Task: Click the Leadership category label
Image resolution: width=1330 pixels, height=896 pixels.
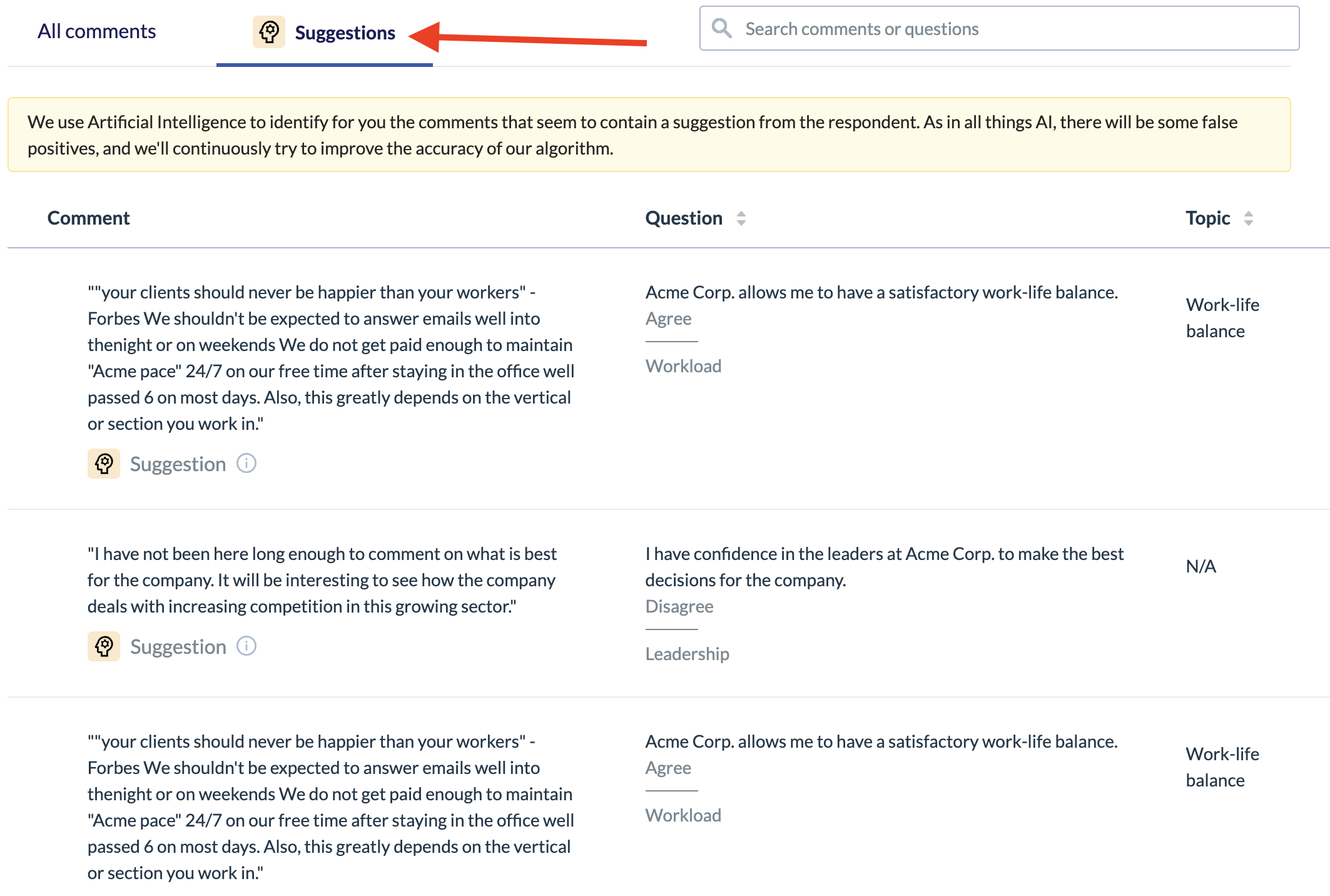Action: pos(687,654)
